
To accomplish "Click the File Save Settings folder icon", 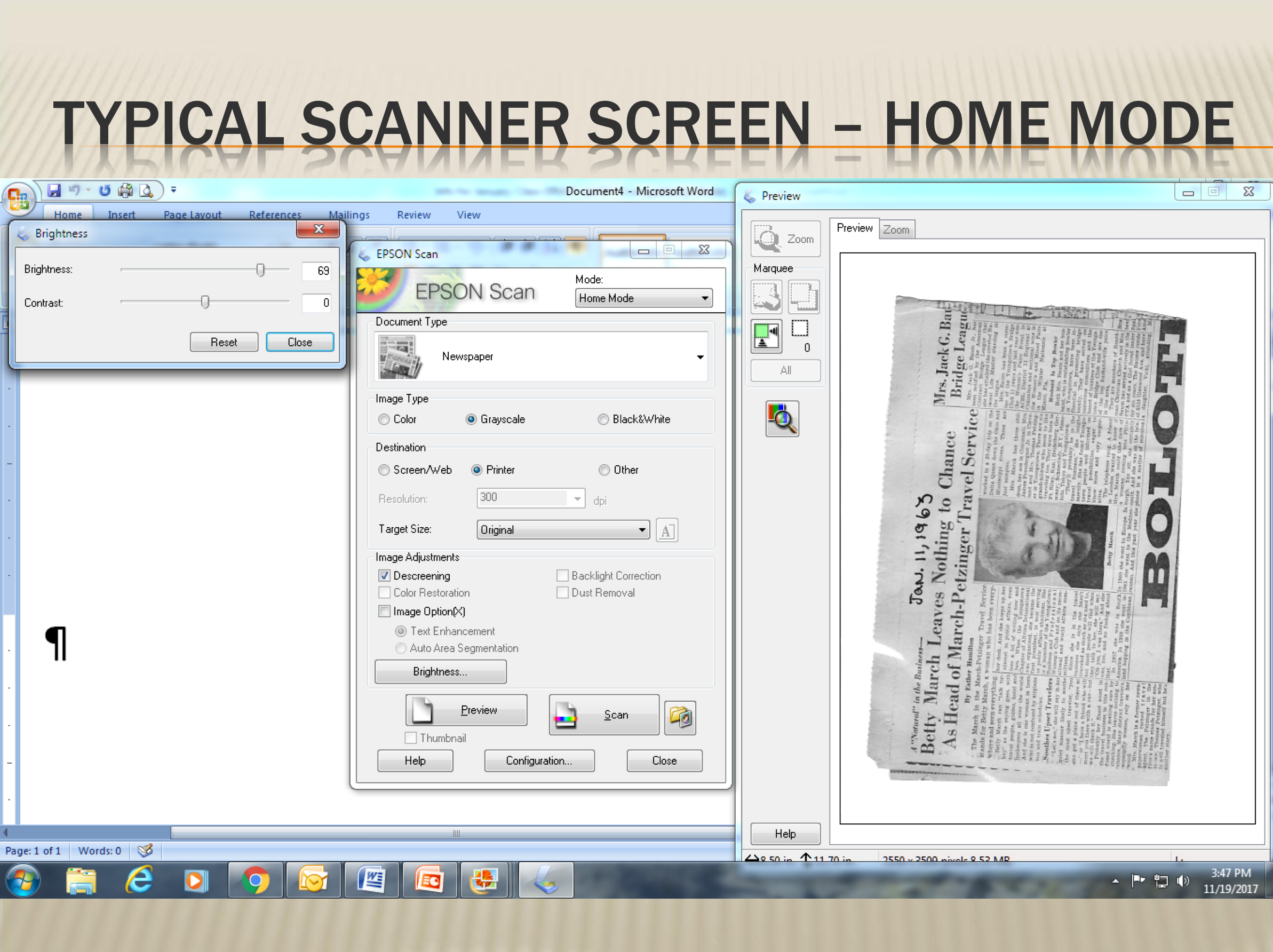I will coord(680,717).
